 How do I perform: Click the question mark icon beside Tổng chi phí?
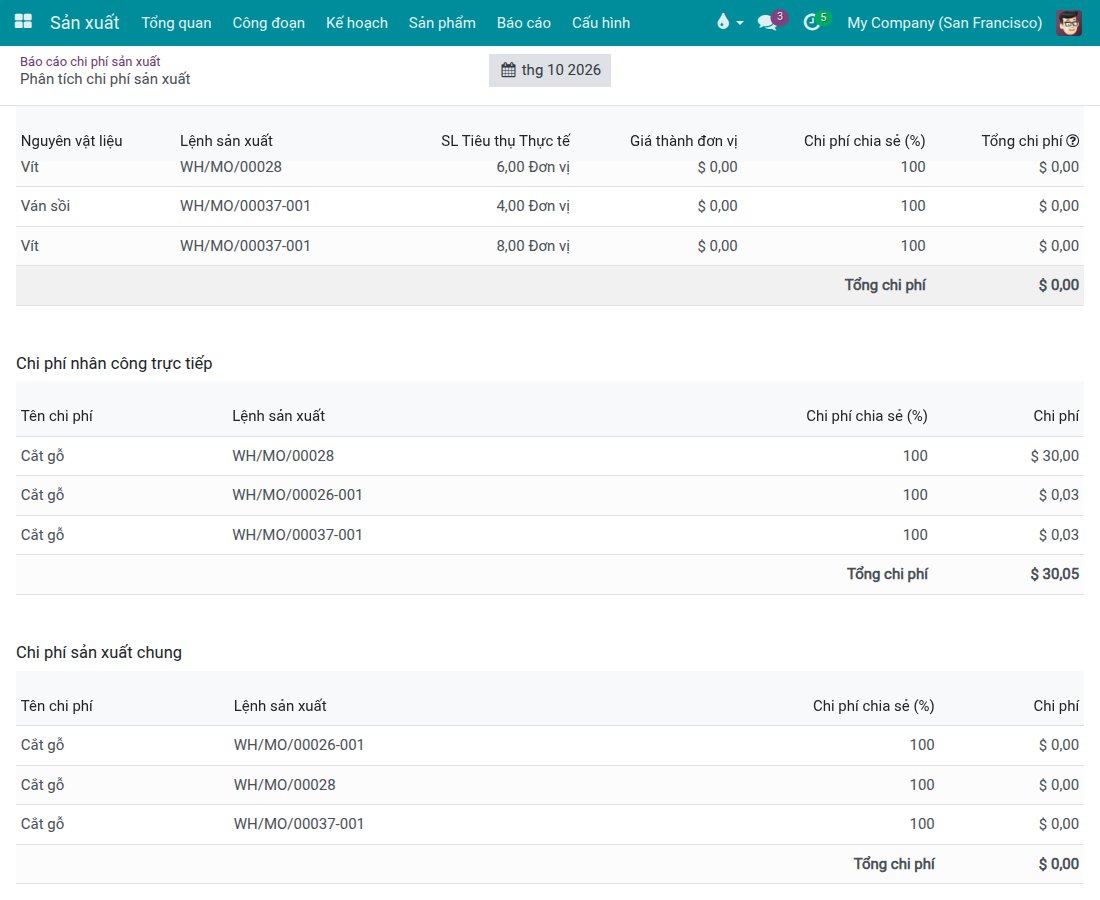pyautogui.click(x=1073, y=141)
